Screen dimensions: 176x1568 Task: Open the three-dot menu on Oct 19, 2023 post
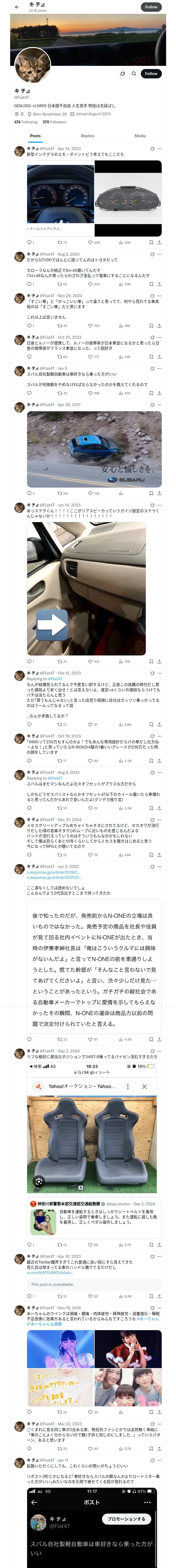[x=160, y=736]
